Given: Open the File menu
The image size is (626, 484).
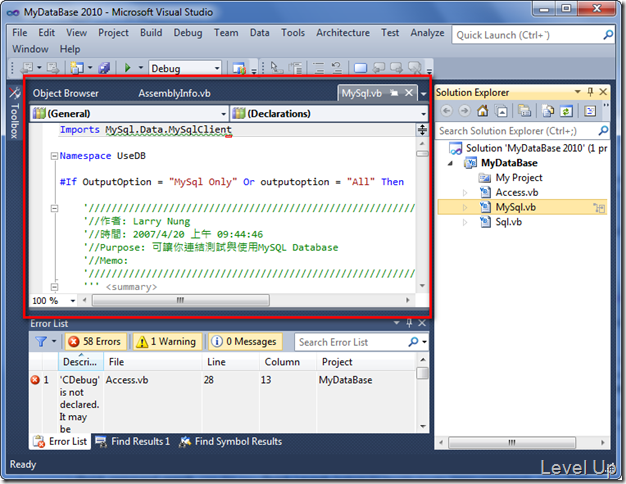Looking at the screenshot, I should pyautogui.click(x=20, y=33).
